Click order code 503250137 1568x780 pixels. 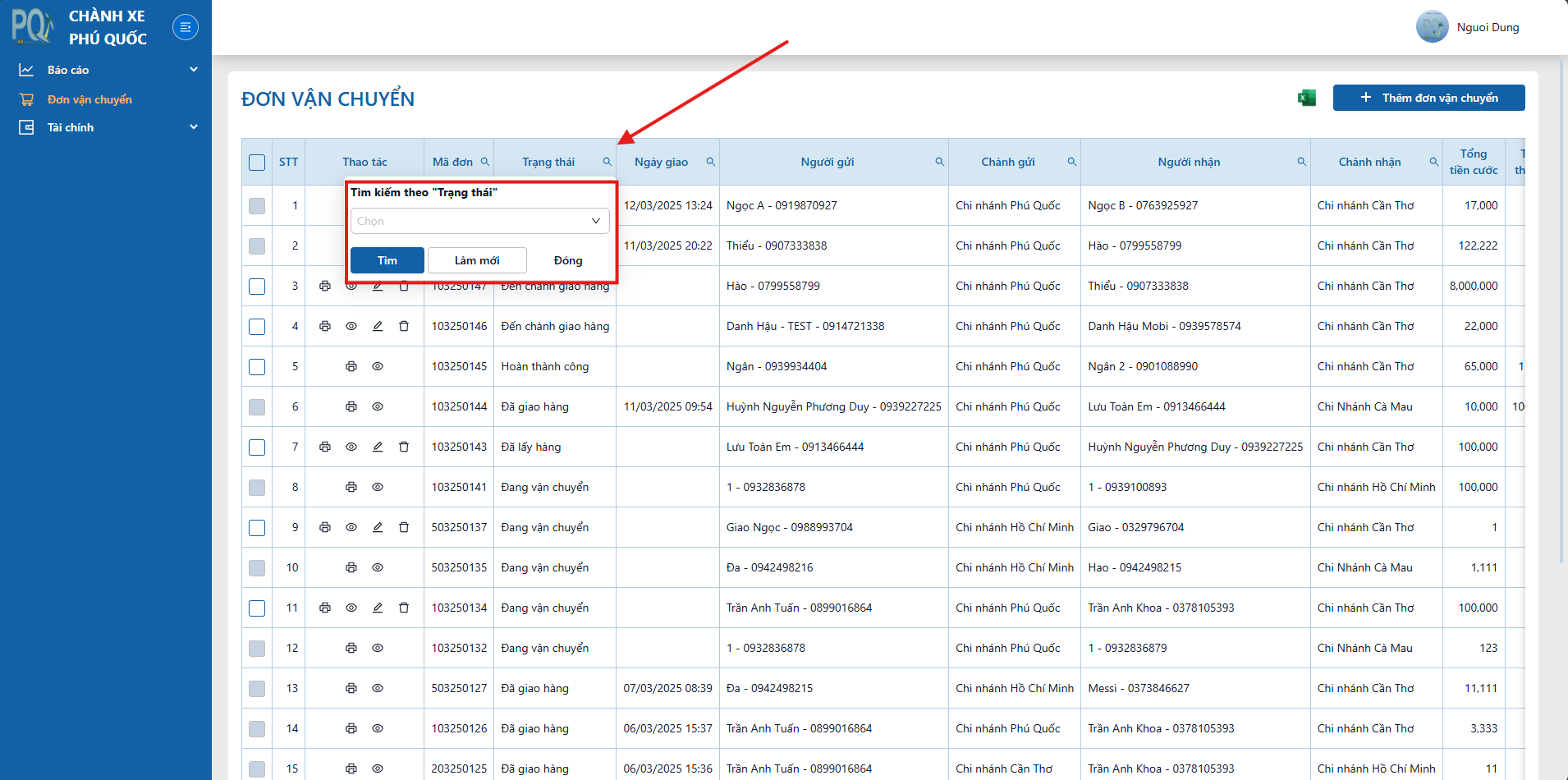460,527
